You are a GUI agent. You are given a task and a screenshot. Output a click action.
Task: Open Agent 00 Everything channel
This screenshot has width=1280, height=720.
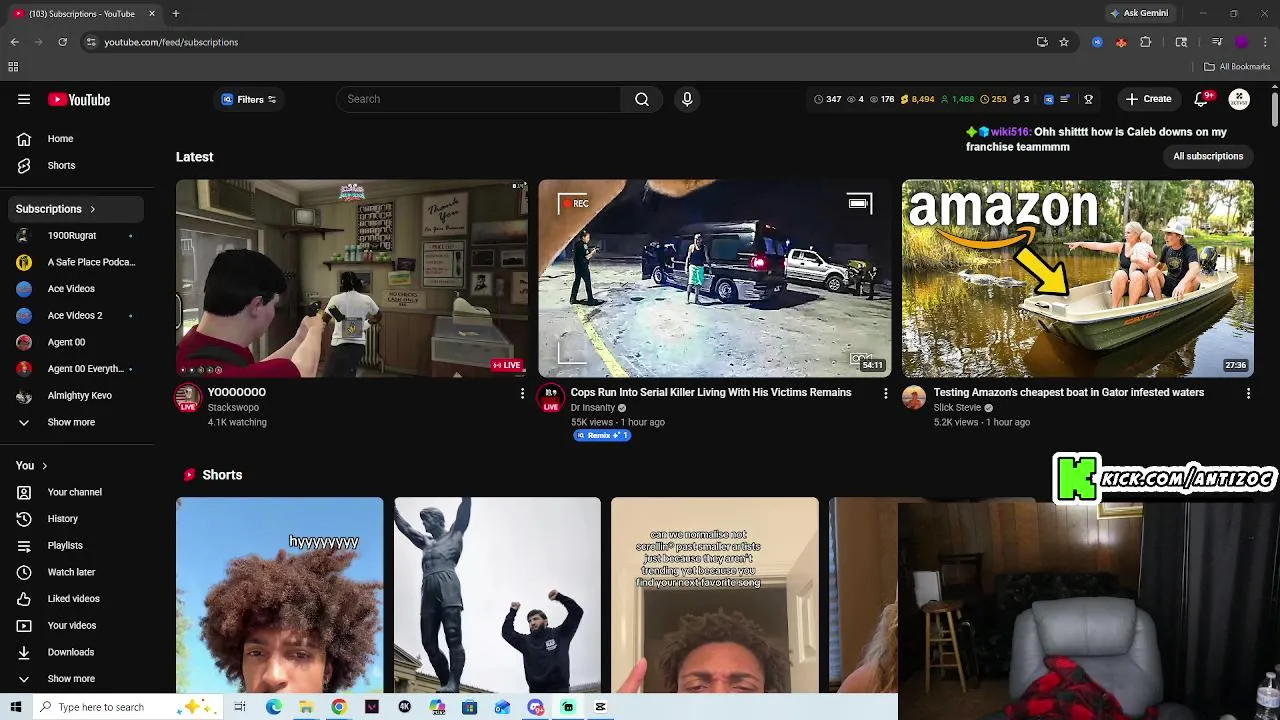point(76,369)
